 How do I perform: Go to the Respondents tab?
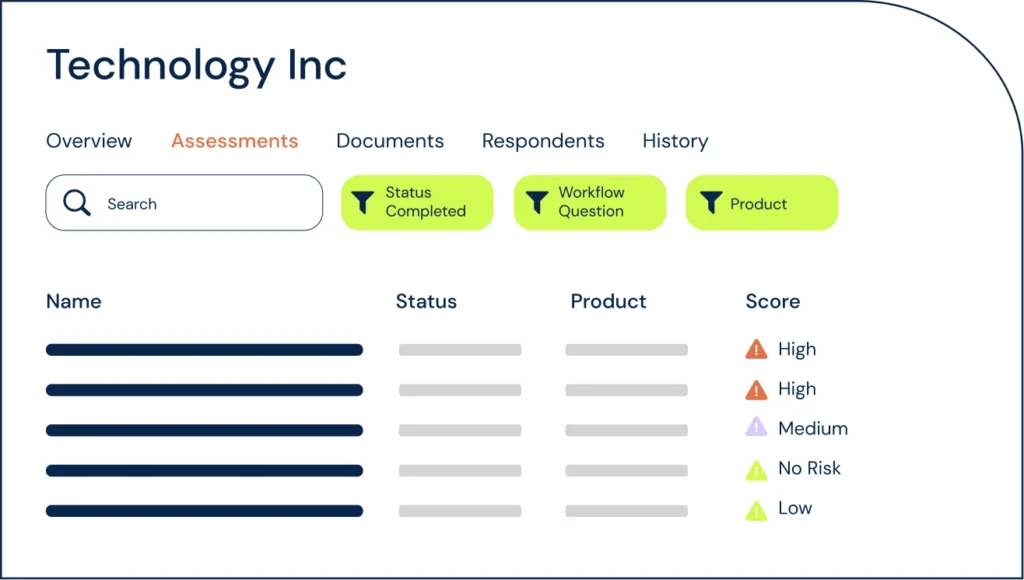point(543,141)
